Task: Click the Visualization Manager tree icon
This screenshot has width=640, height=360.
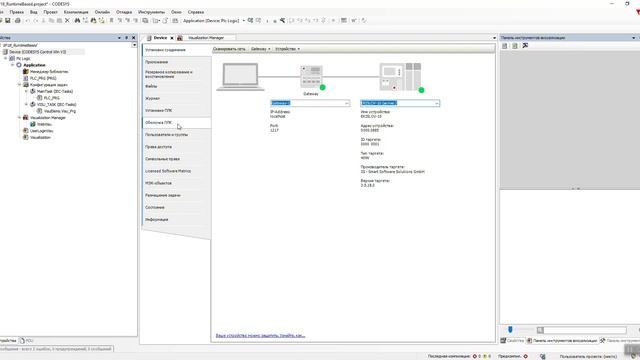Action: 26,118
